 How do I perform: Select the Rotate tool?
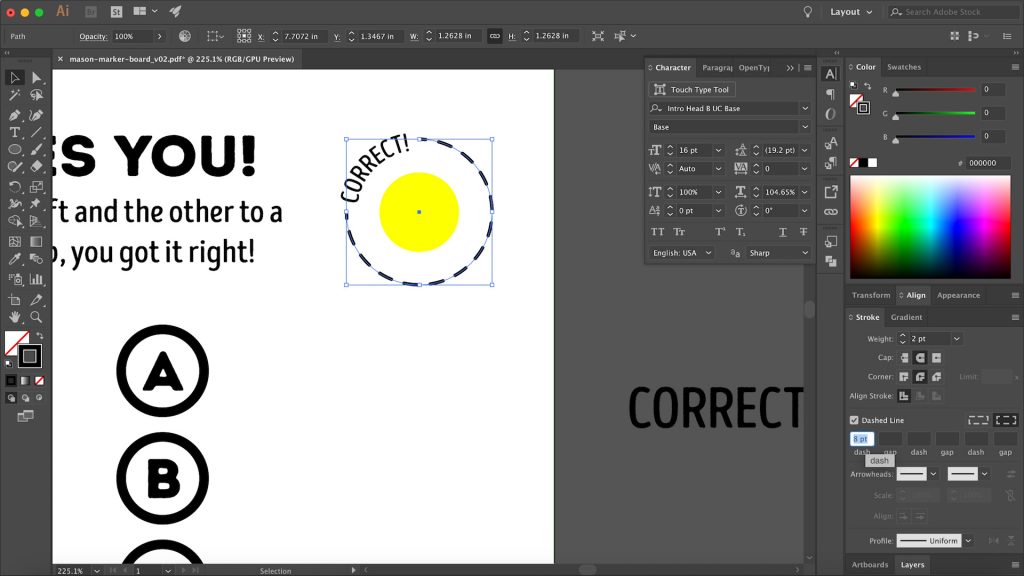pyautogui.click(x=14, y=187)
